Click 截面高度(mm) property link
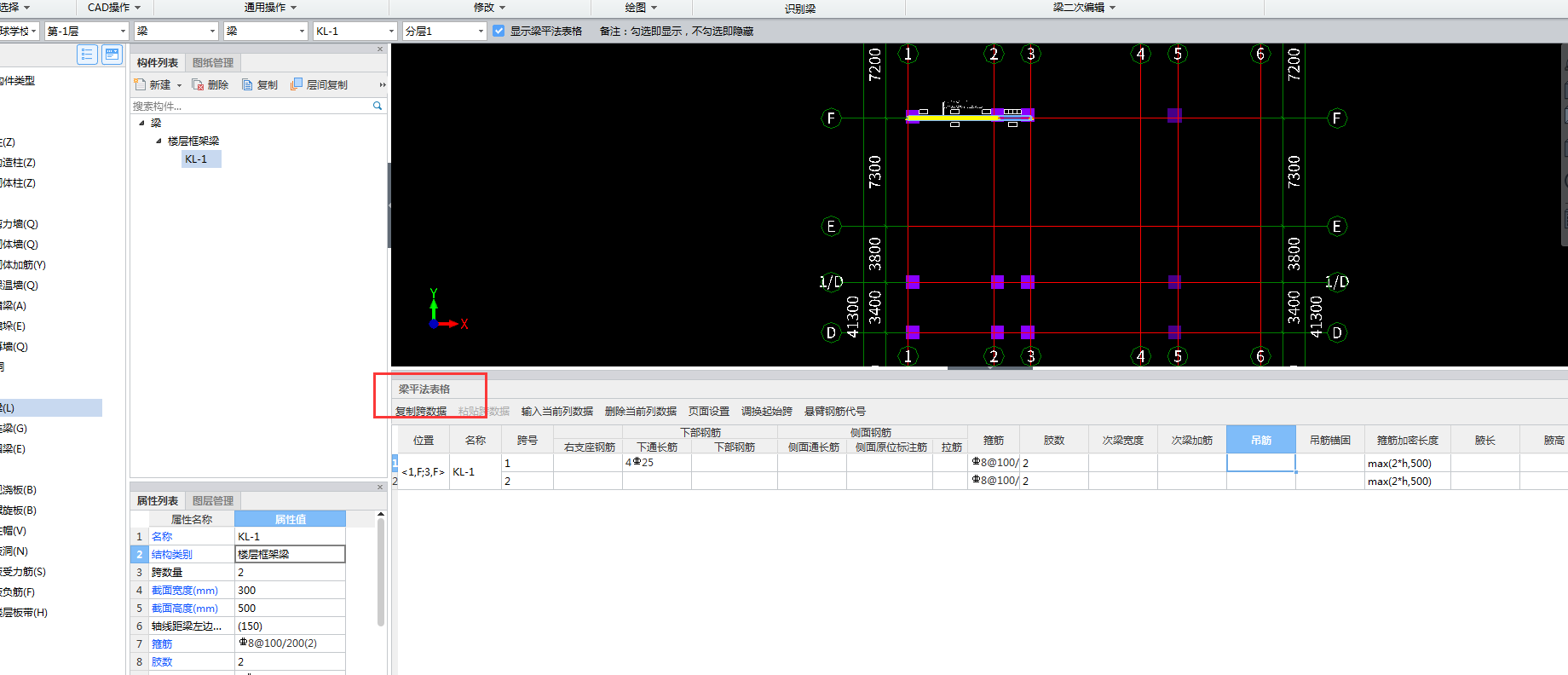This screenshot has width=1568, height=675. (185, 609)
